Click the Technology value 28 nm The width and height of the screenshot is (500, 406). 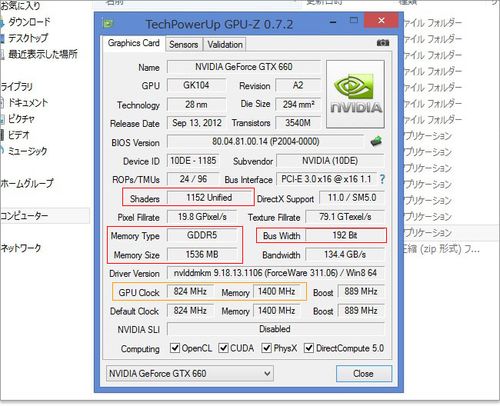coord(196,104)
